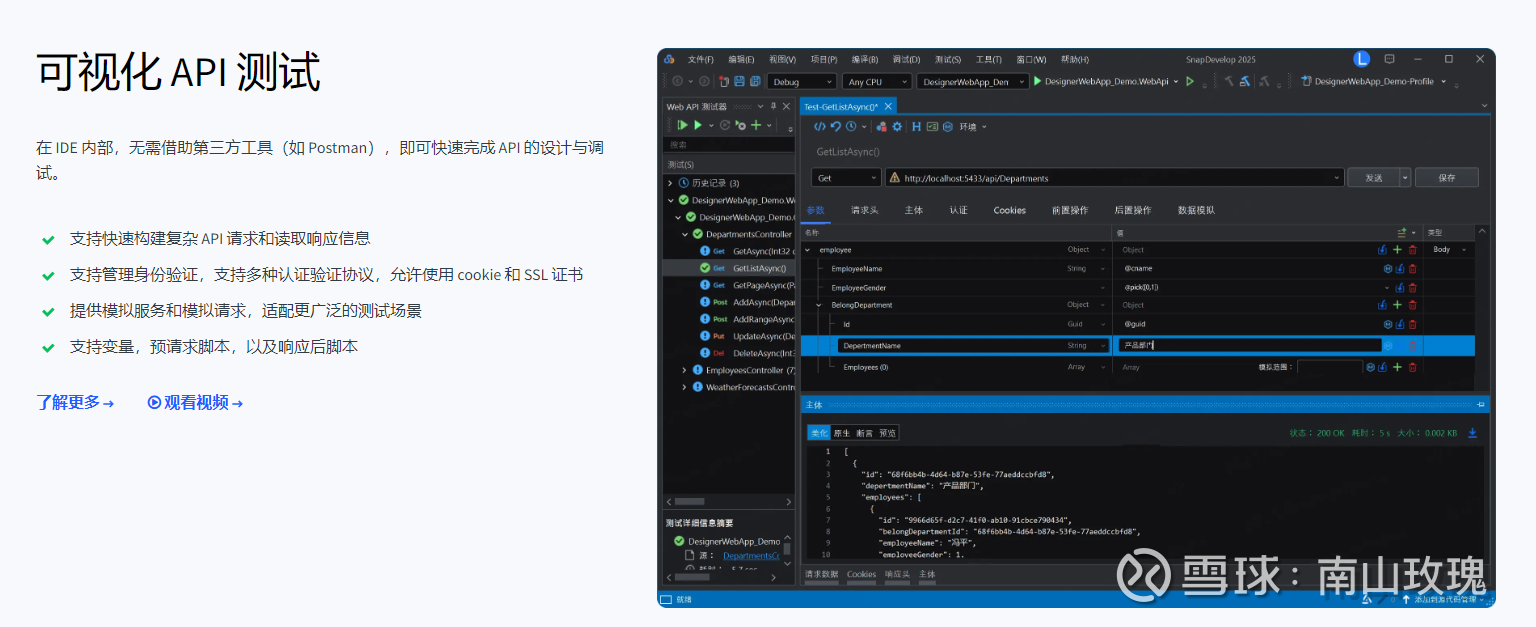Click the code view icon in test toolbar
The image size is (1536, 627).
point(820,126)
